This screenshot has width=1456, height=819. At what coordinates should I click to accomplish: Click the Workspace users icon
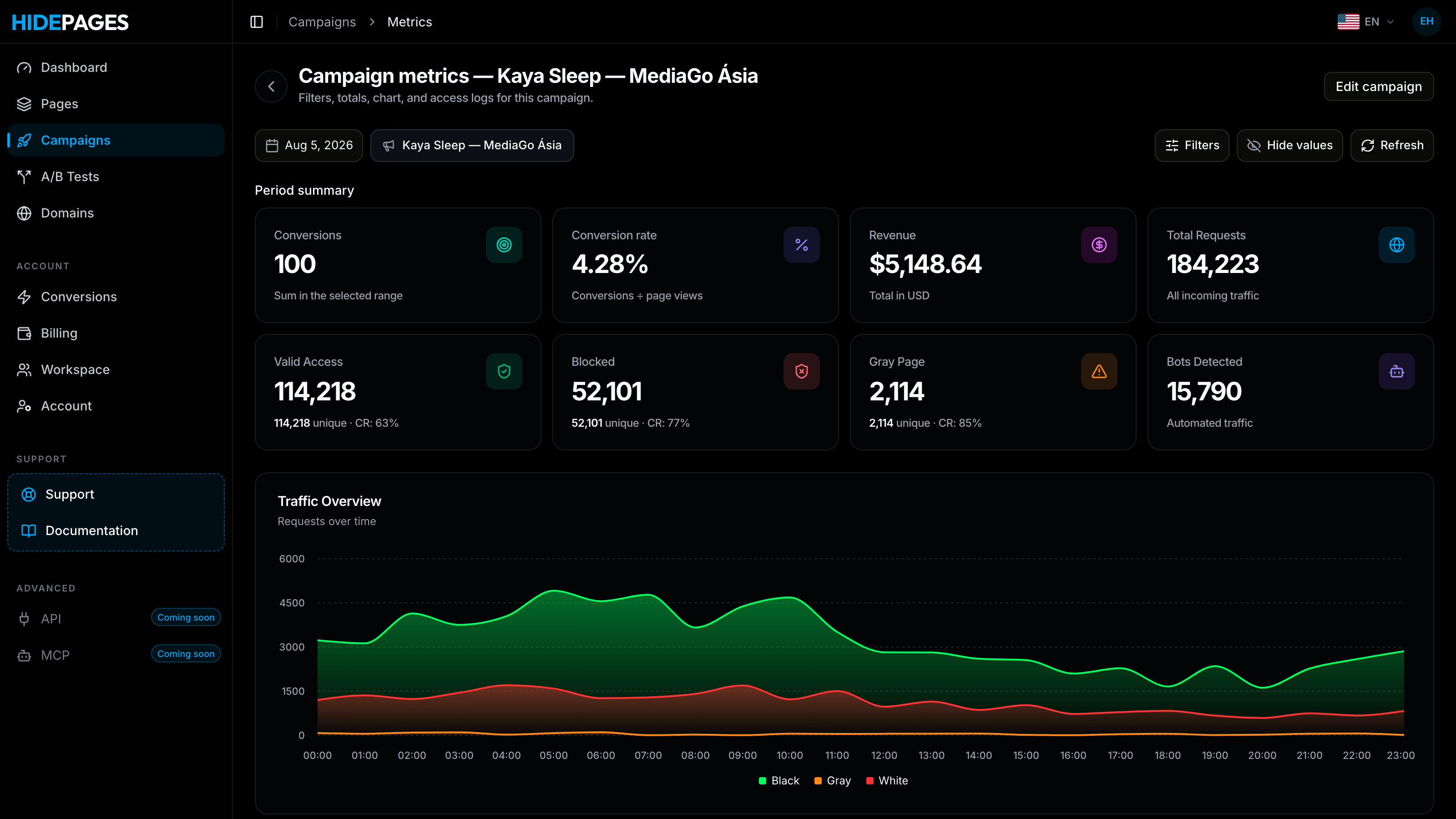point(24,369)
